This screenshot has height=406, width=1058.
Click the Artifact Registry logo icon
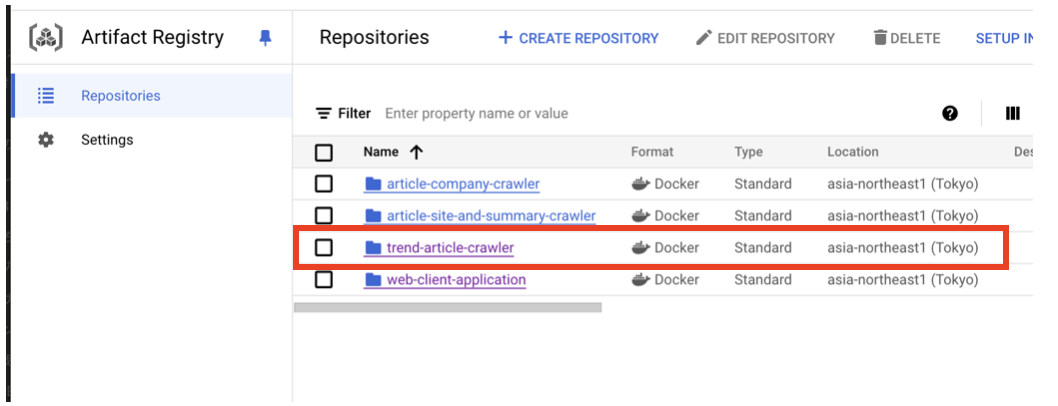[44, 38]
